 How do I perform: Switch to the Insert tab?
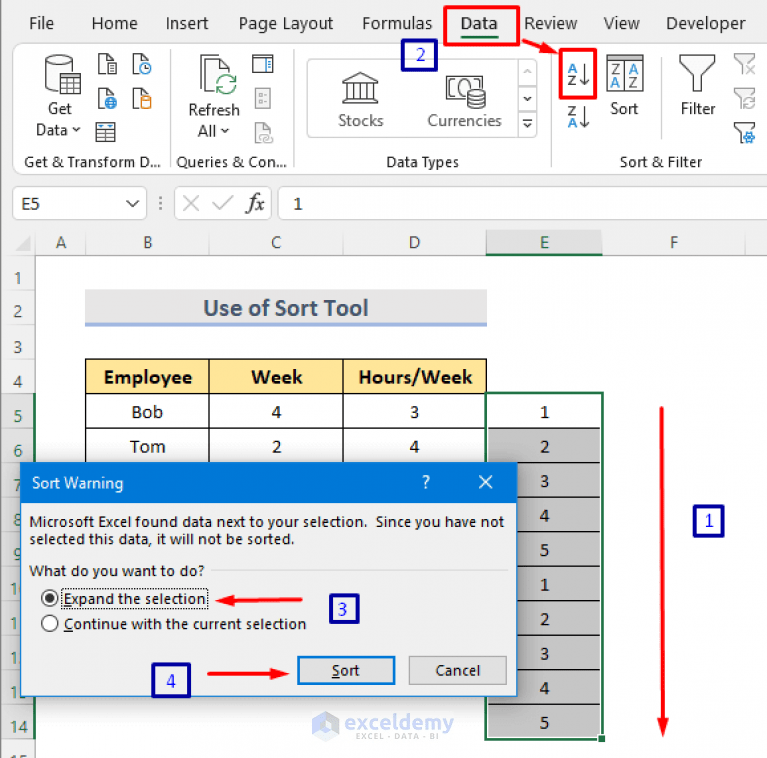tap(186, 23)
